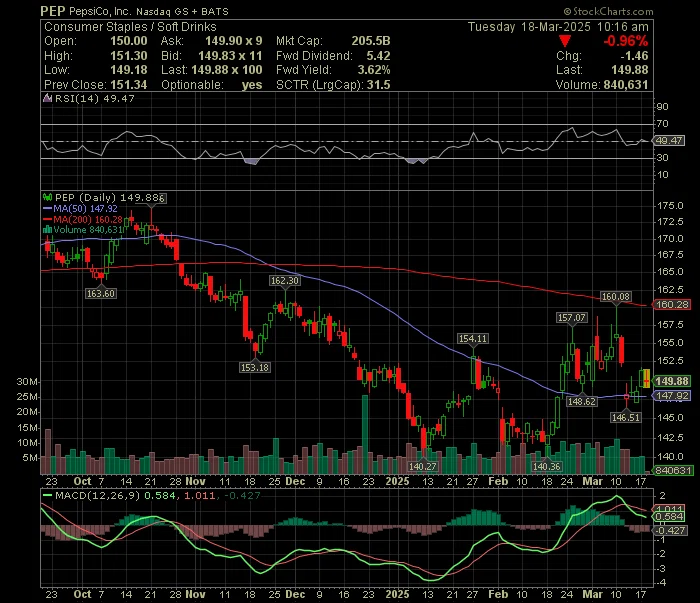
Task: Click the Fwd Dividend value 5.42
Action: click(379, 56)
